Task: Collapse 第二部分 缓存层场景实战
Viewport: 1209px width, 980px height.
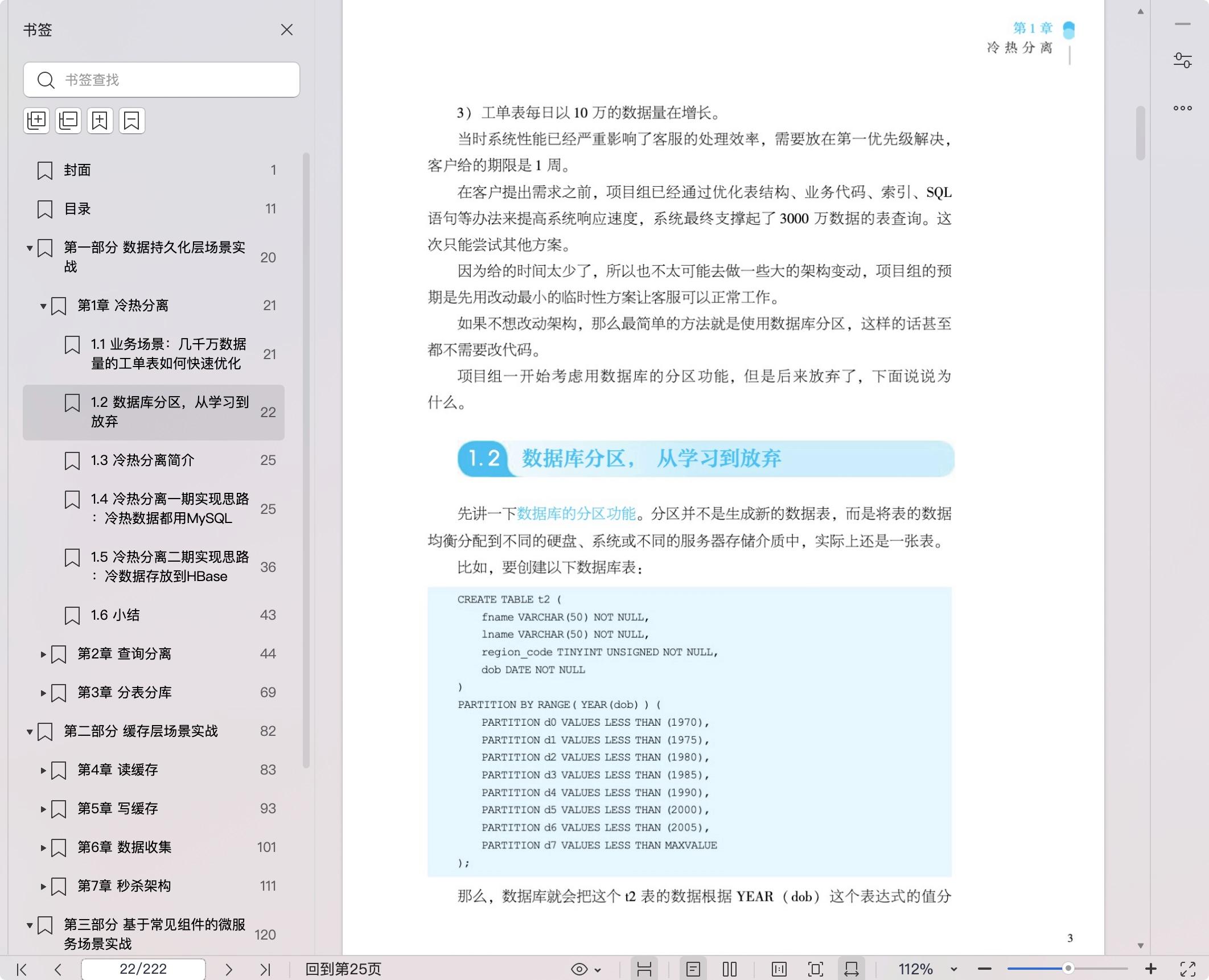Action: pyautogui.click(x=30, y=732)
